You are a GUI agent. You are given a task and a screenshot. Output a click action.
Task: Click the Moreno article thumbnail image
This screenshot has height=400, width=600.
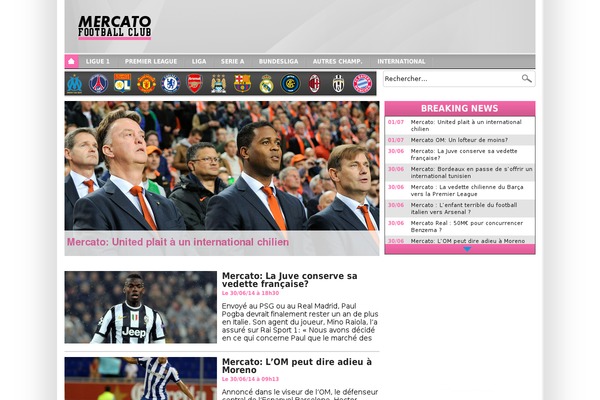[140, 379]
